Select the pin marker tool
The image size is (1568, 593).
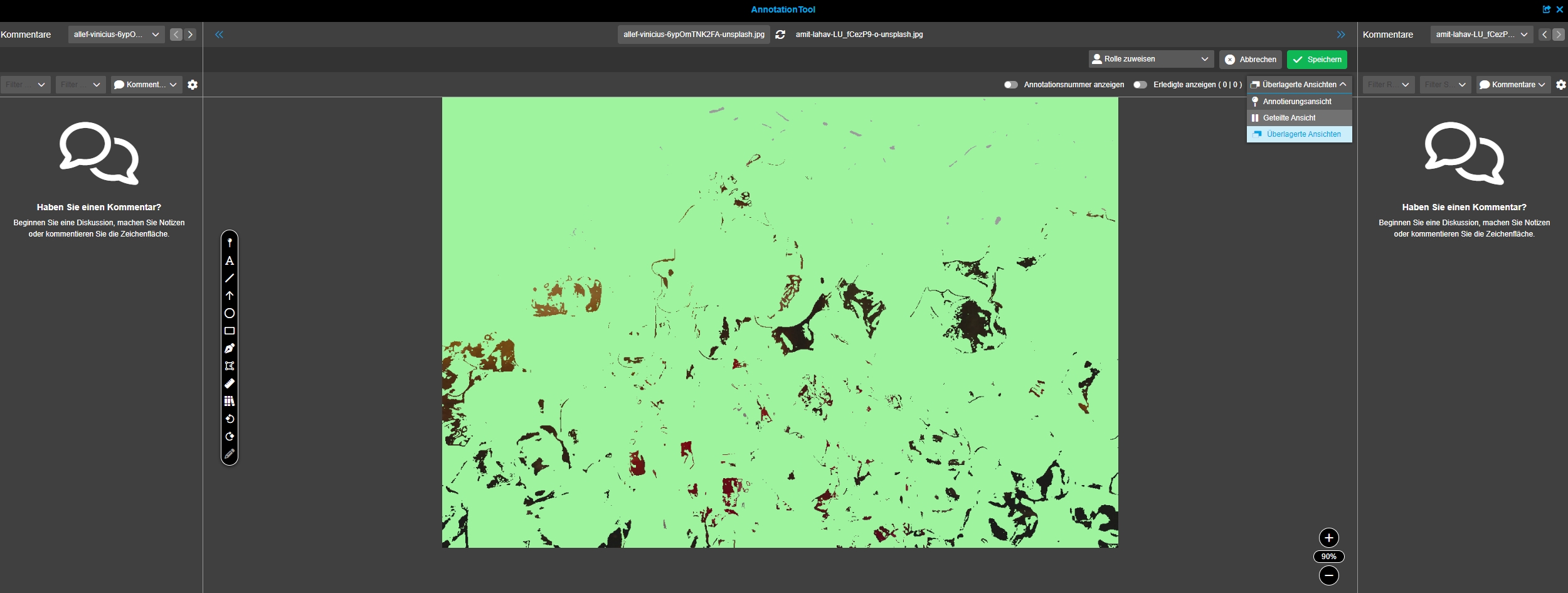click(230, 243)
